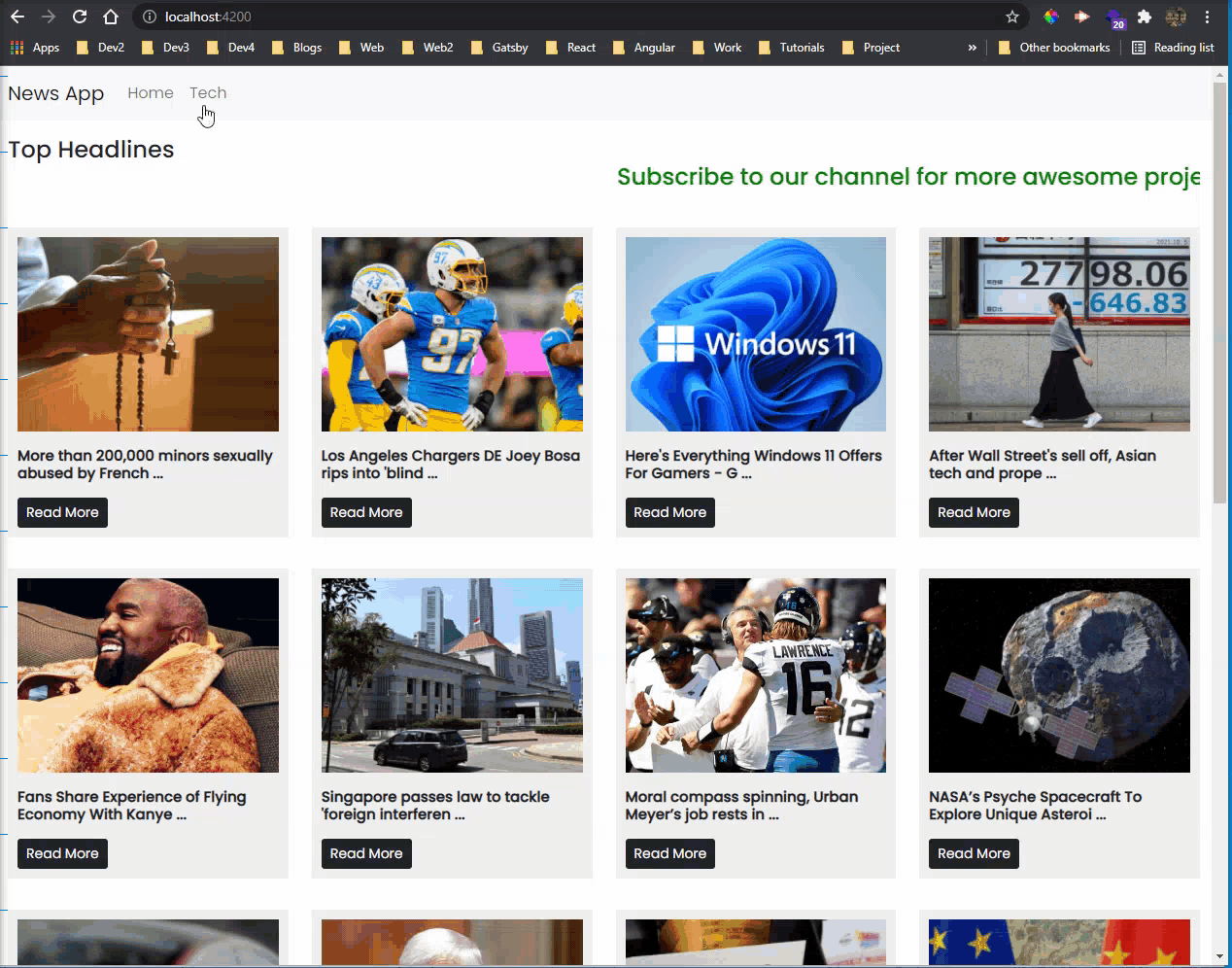Click the scrollbar down arrow
1232x968 pixels.
click(1220, 957)
